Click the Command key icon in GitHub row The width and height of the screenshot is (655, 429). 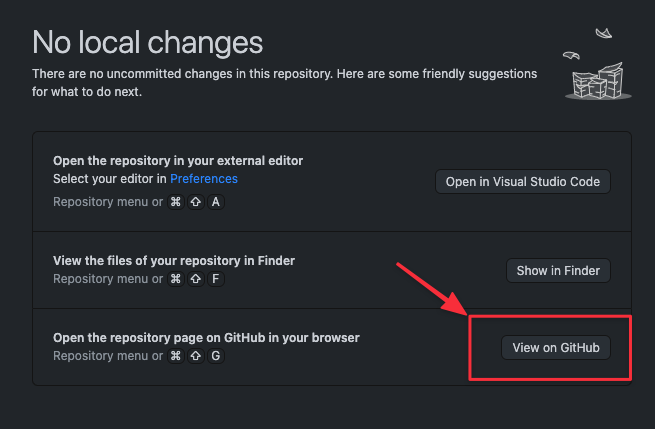(x=175, y=356)
